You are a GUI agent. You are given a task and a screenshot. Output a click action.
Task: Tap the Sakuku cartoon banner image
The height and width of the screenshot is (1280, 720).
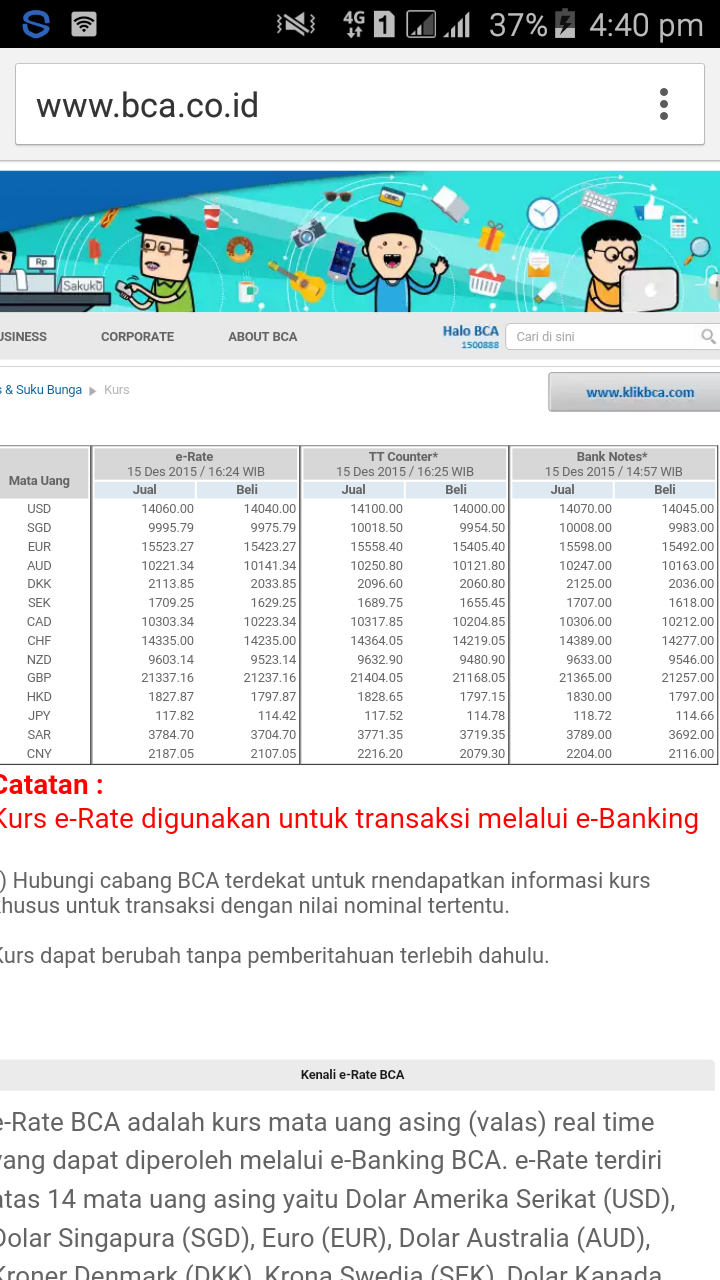(x=360, y=240)
